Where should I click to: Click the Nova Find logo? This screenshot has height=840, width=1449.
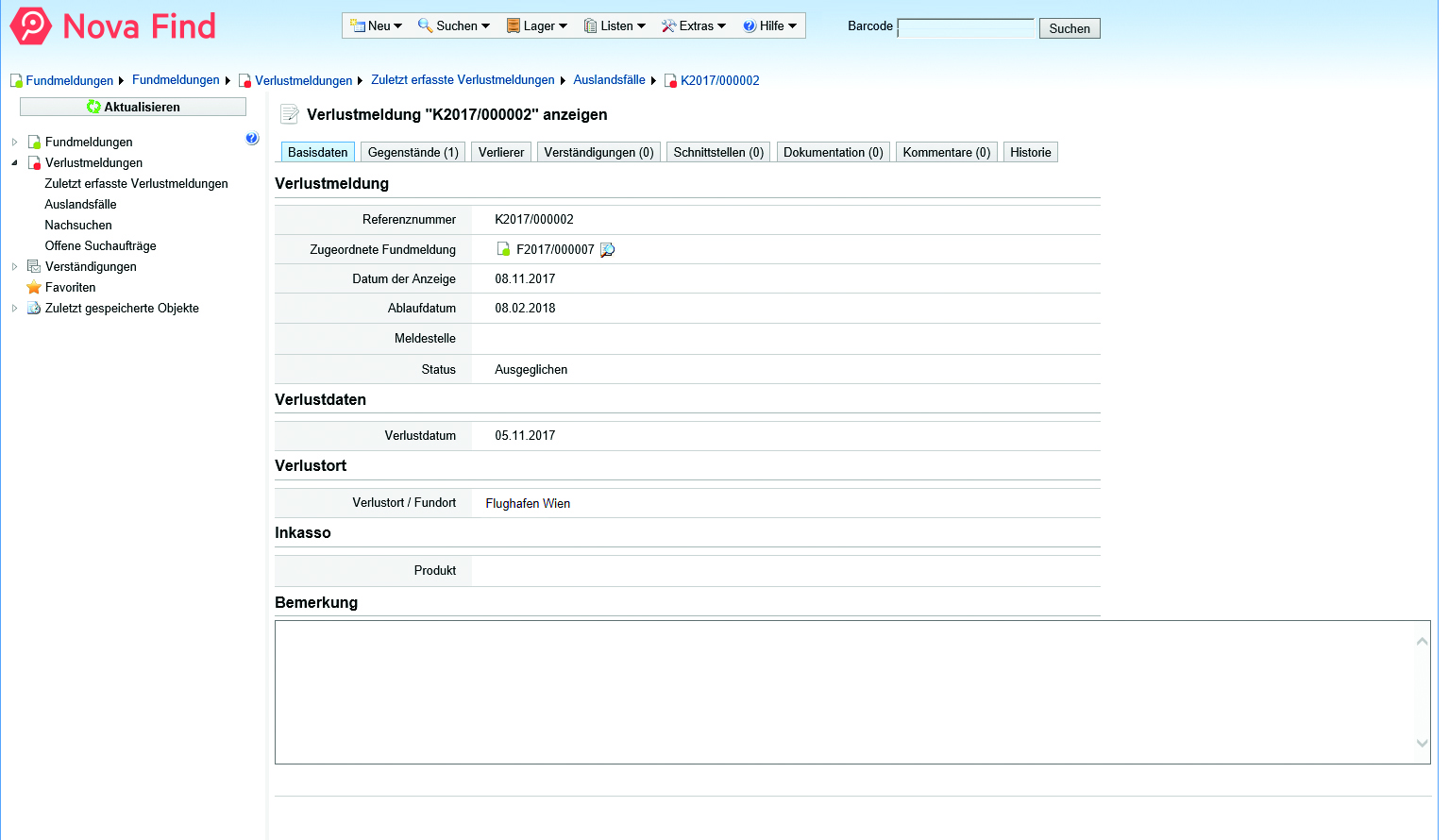coord(113,26)
